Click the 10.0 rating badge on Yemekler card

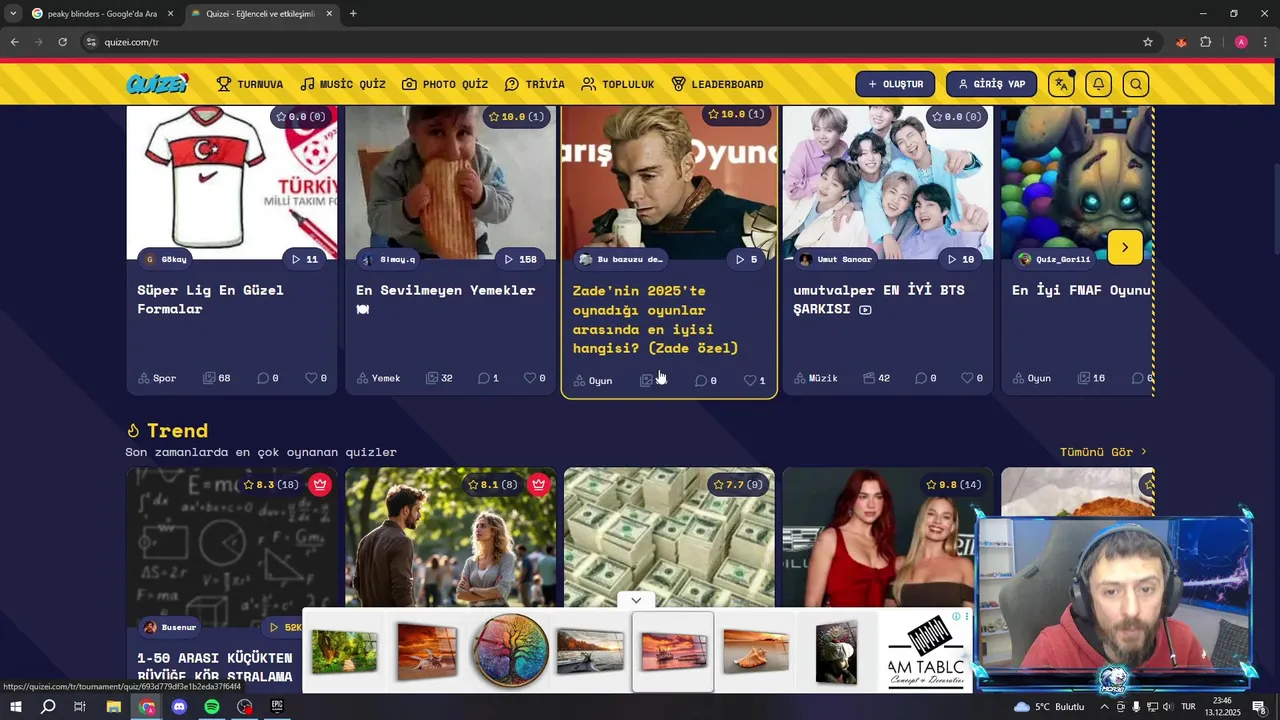click(x=516, y=117)
